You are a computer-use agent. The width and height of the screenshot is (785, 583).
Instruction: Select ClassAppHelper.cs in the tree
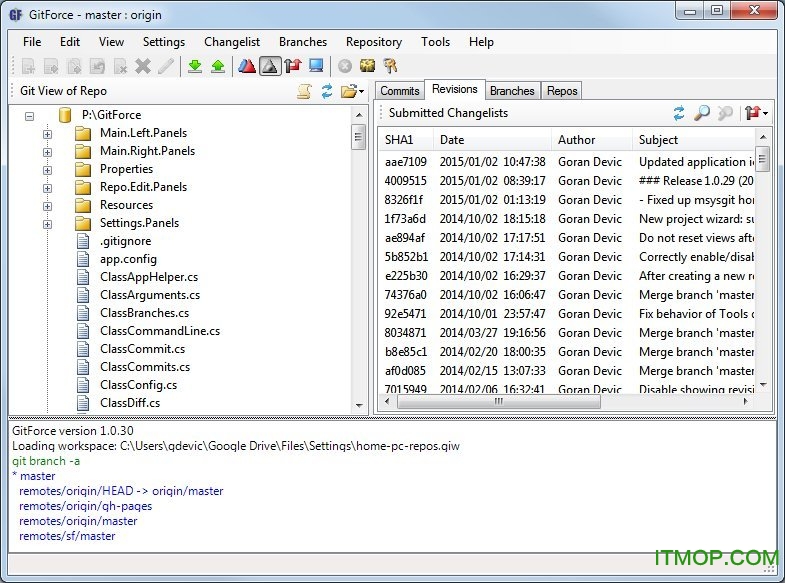tap(149, 277)
